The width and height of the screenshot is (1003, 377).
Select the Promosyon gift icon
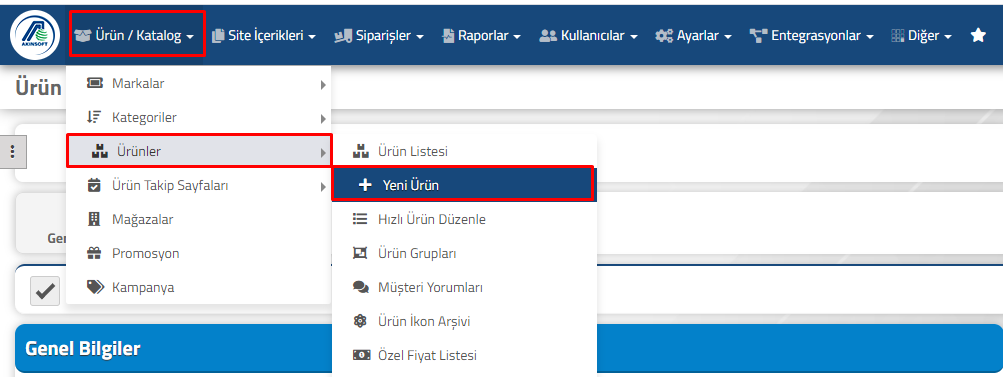94,253
